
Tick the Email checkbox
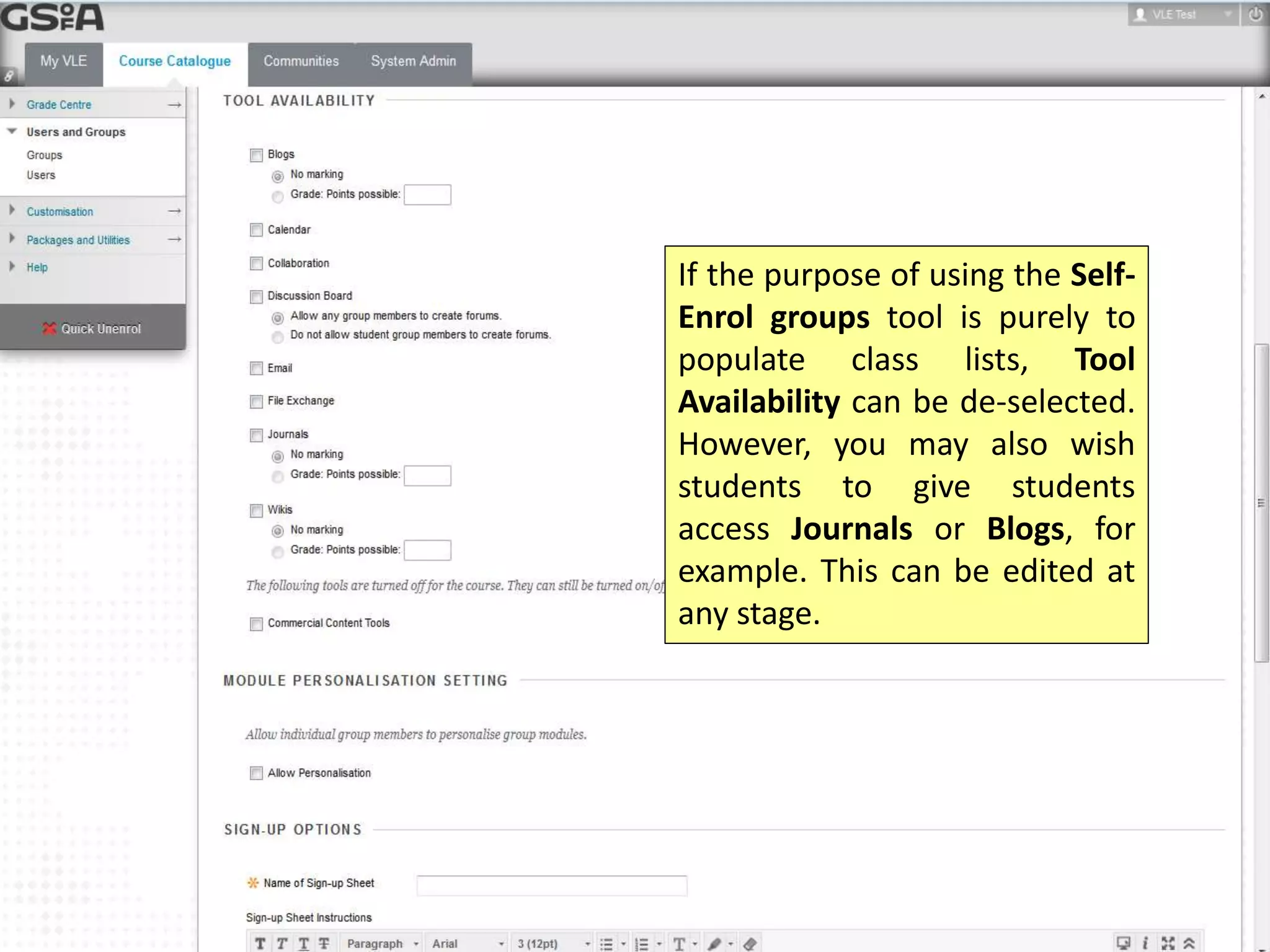[256, 368]
